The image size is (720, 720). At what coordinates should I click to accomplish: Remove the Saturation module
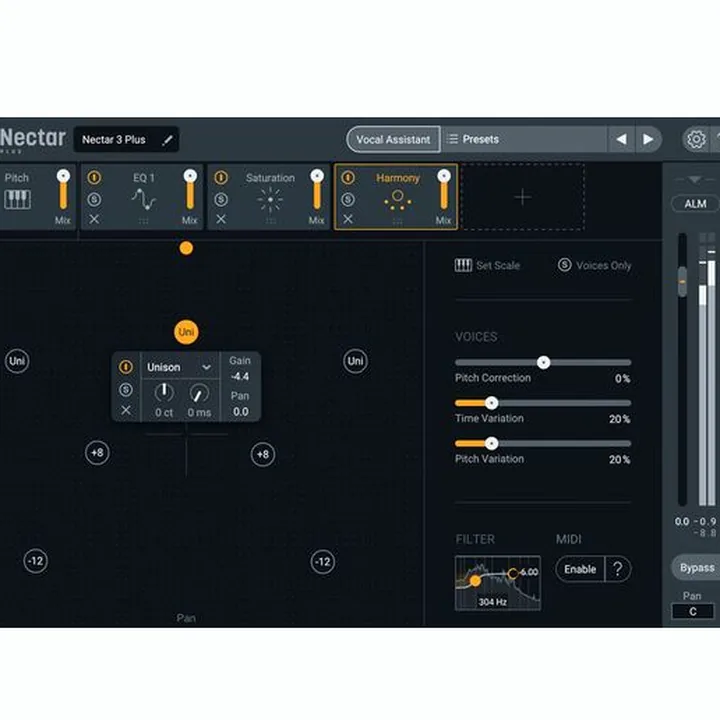(x=221, y=219)
